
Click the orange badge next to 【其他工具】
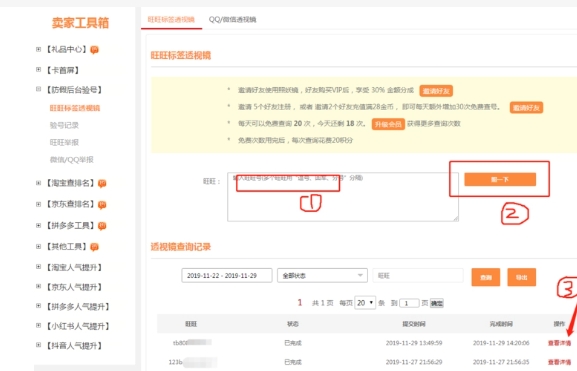point(94,247)
